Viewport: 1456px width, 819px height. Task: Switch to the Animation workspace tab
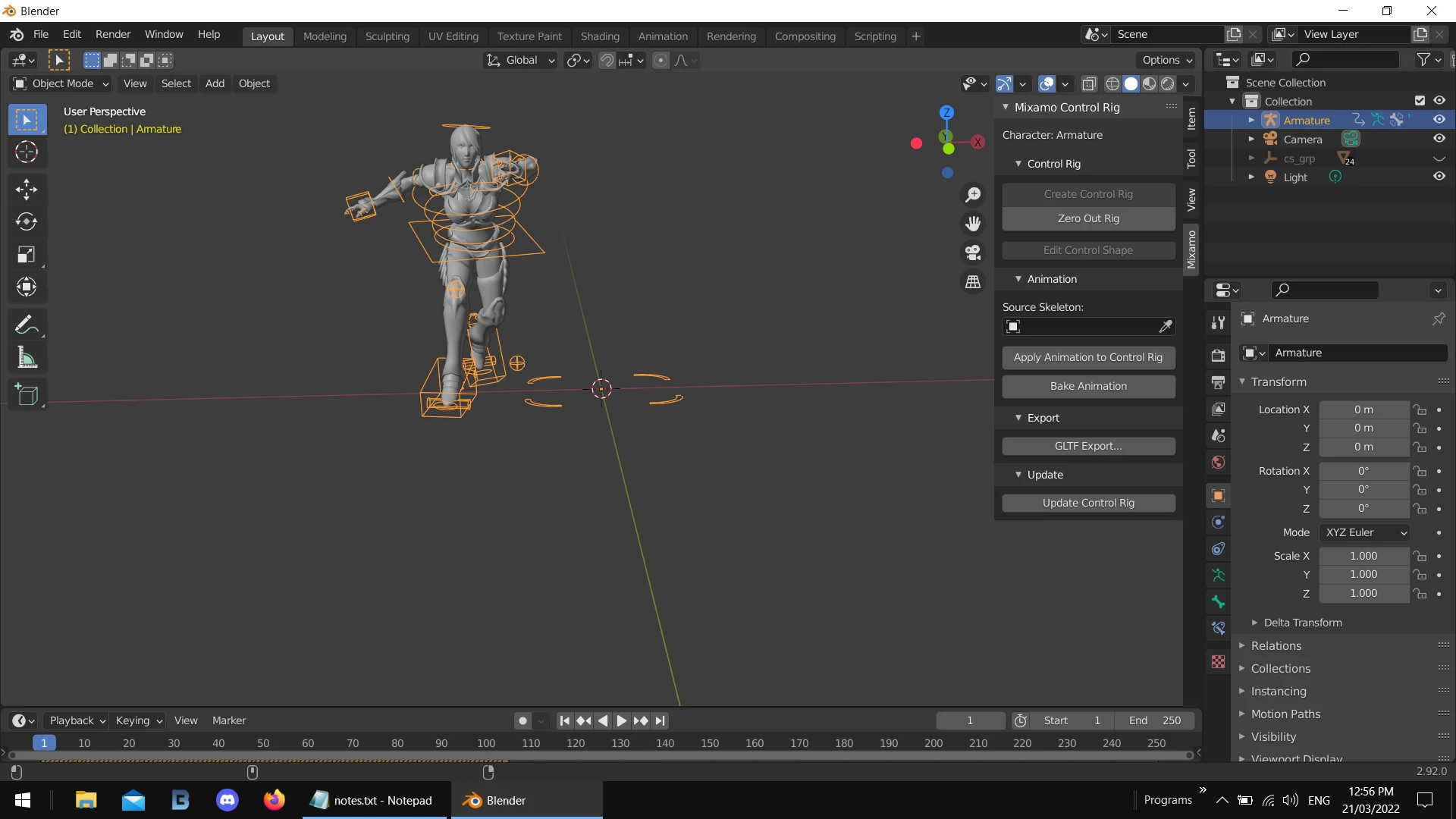click(662, 36)
